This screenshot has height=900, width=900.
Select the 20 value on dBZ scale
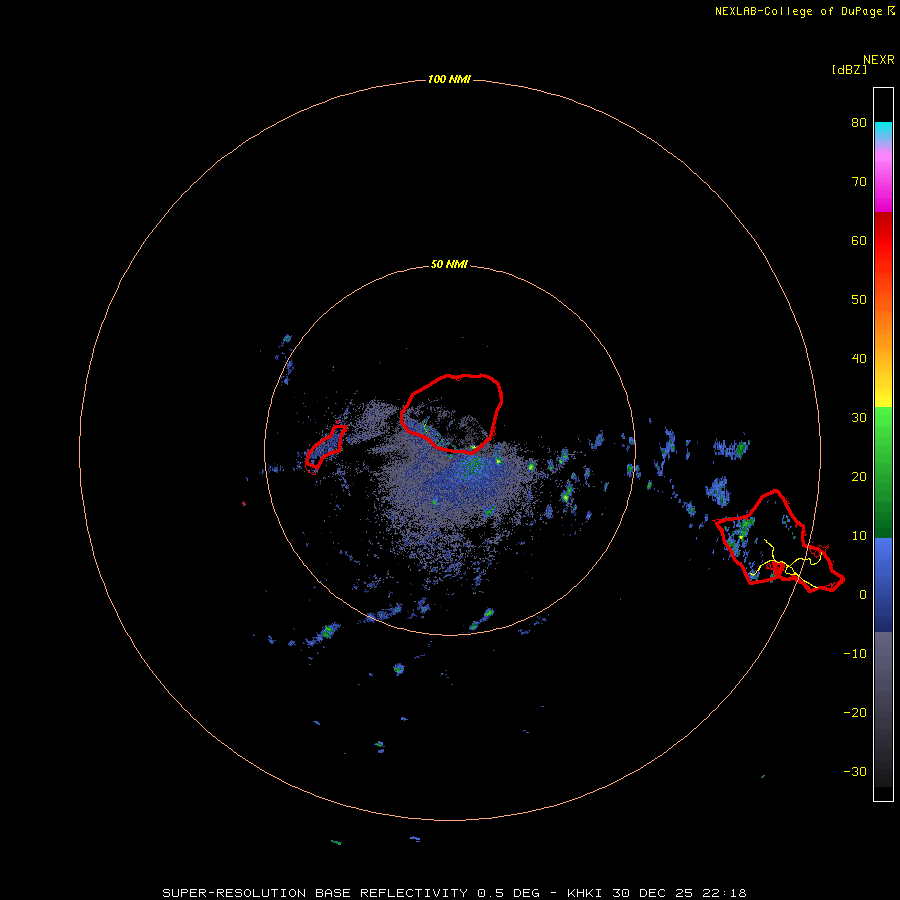(x=859, y=476)
